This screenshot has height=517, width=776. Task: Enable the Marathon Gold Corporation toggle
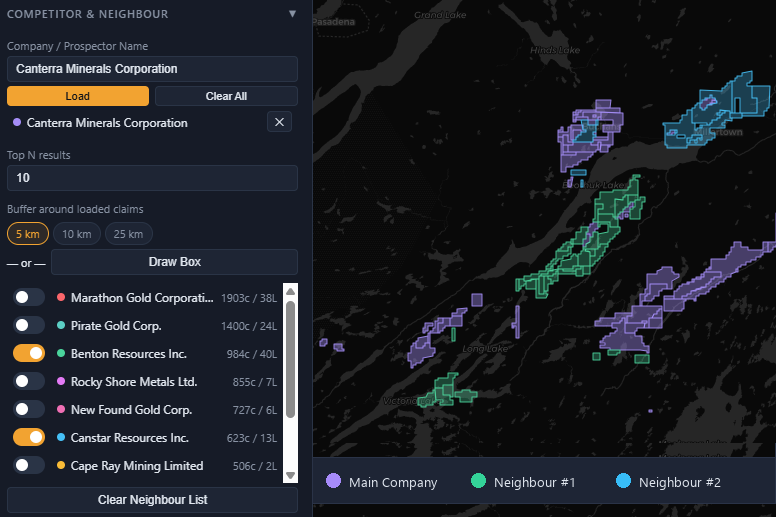coord(29,297)
